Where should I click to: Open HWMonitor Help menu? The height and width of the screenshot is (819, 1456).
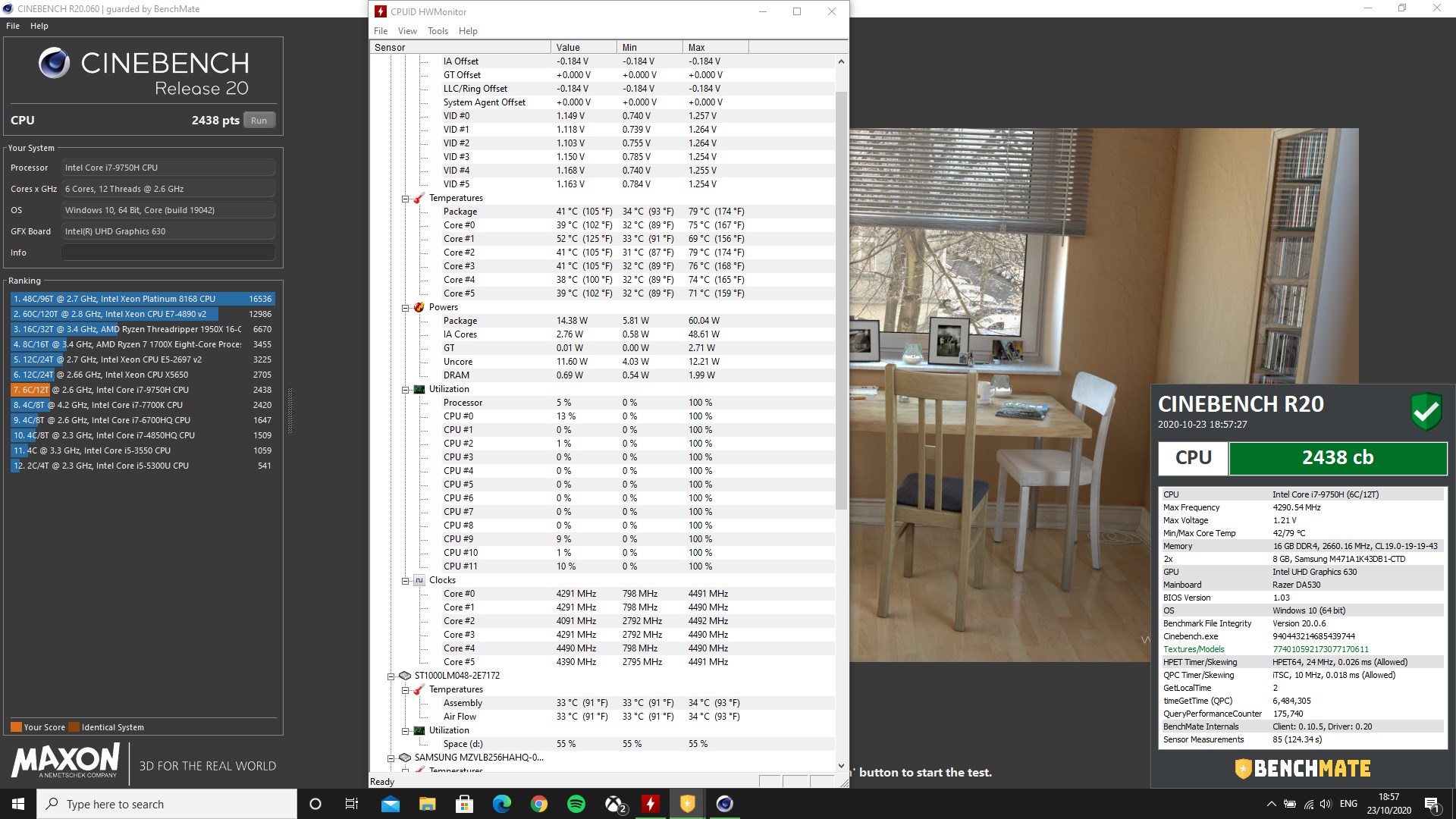point(468,31)
